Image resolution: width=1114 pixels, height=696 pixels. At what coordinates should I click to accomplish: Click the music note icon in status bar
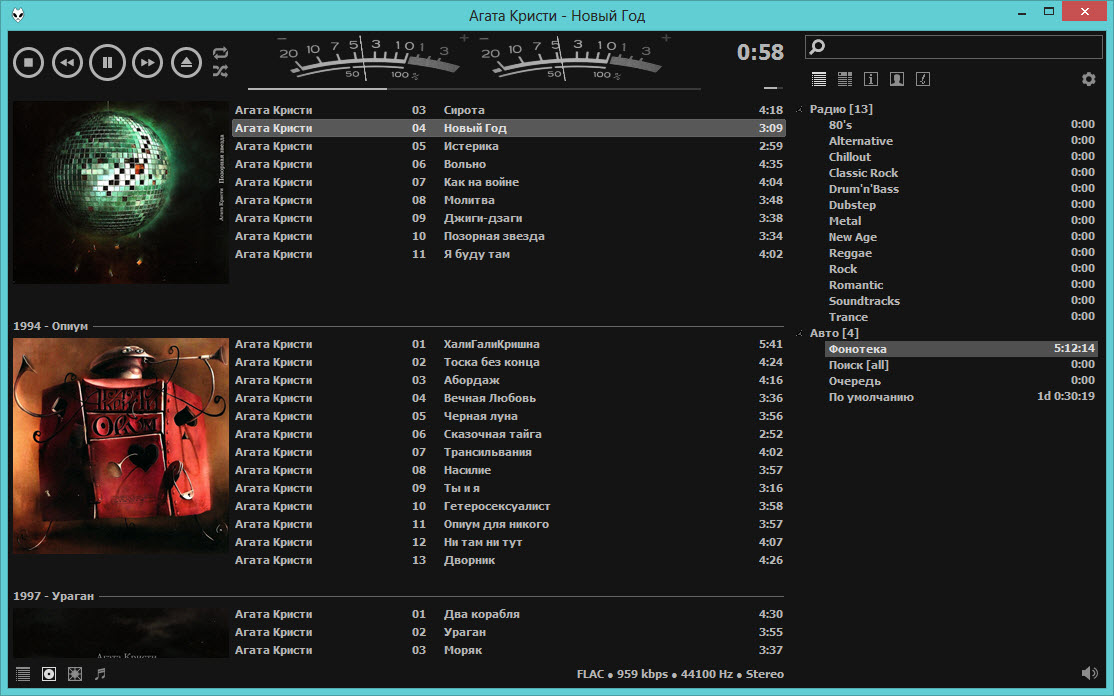pos(100,674)
